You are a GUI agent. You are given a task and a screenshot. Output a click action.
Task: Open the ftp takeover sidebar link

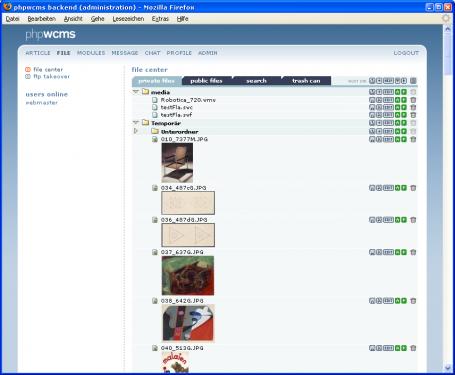coord(52,76)
